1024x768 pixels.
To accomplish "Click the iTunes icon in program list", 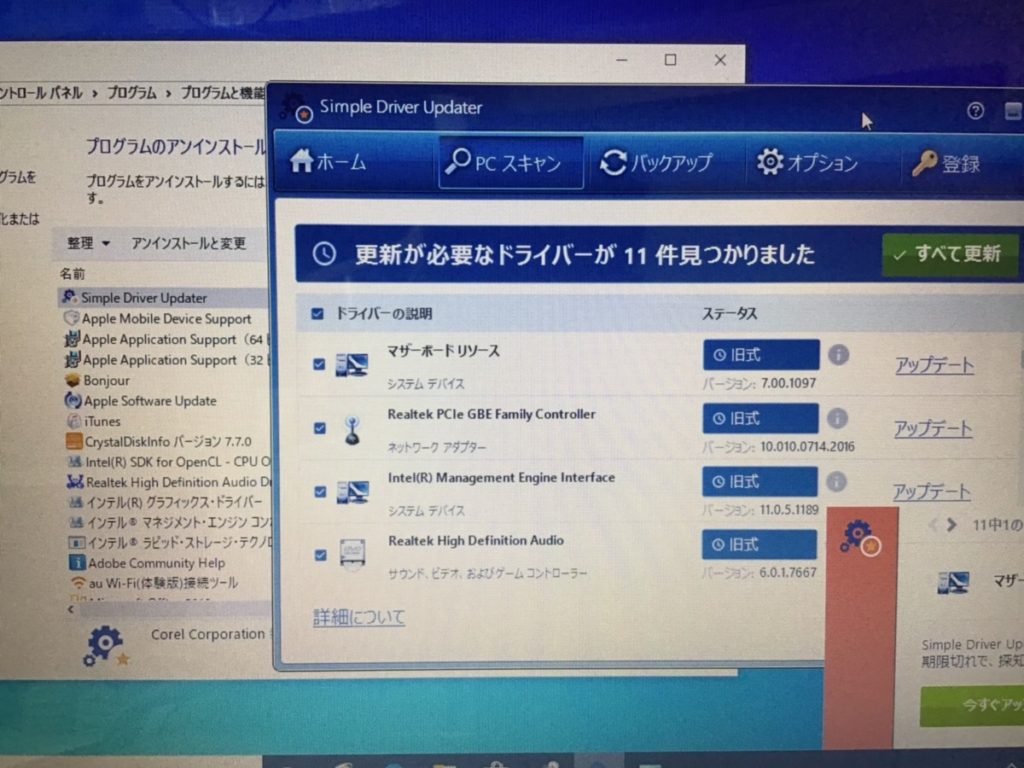I will [x=73, y=421].
